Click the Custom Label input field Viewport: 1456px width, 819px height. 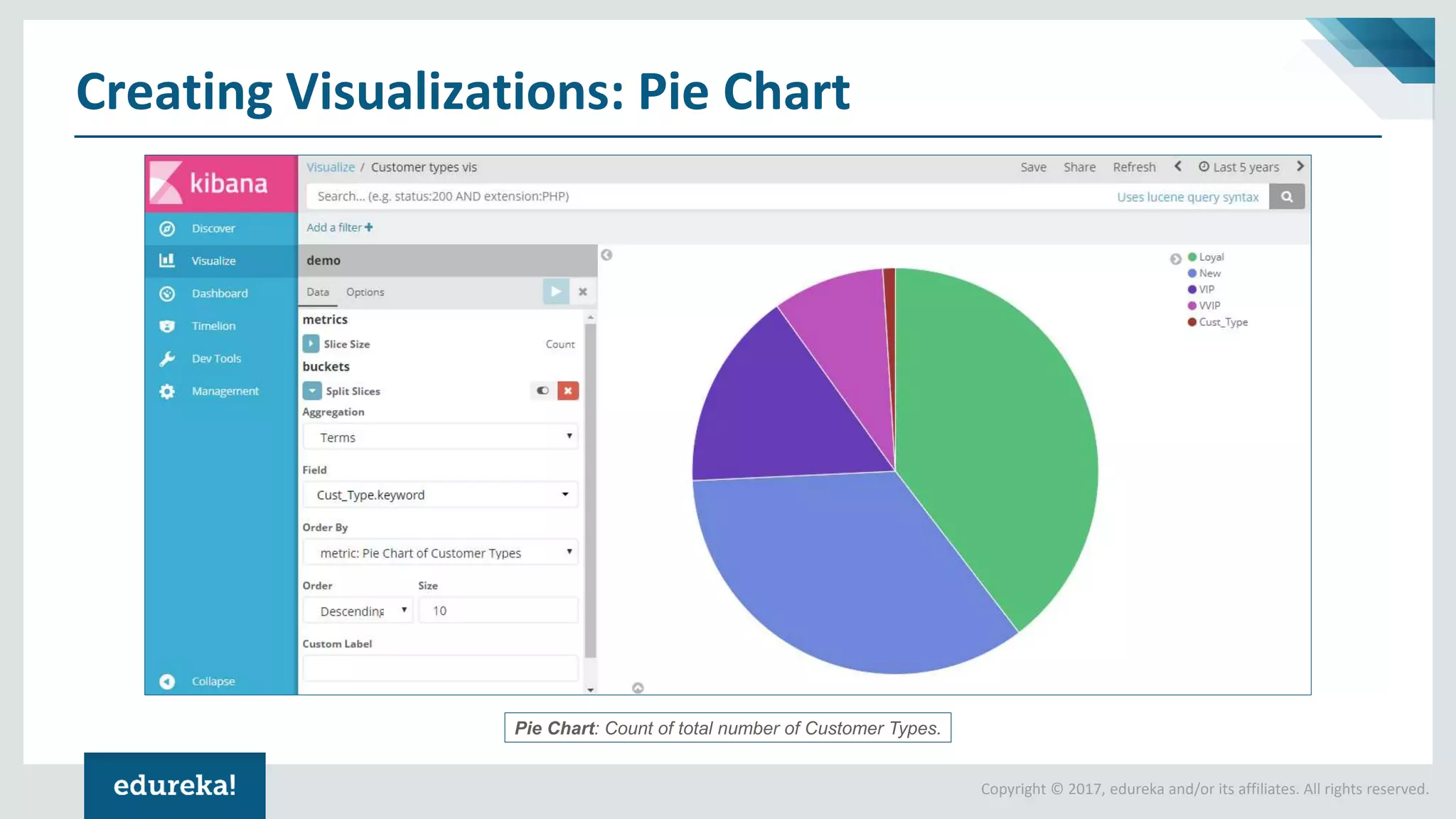[x=440, y=668]
